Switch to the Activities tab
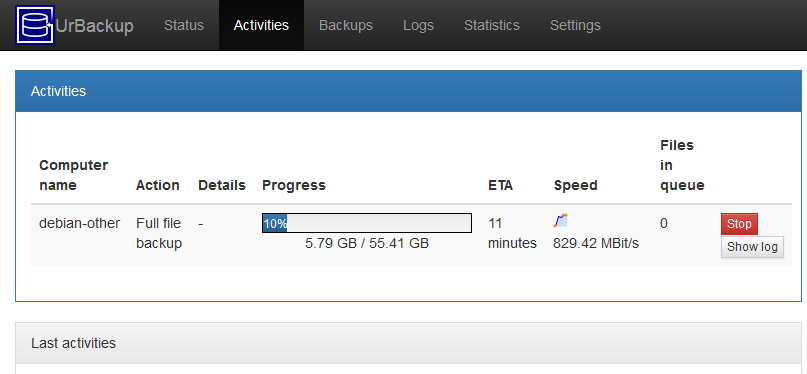 point(261,25)
